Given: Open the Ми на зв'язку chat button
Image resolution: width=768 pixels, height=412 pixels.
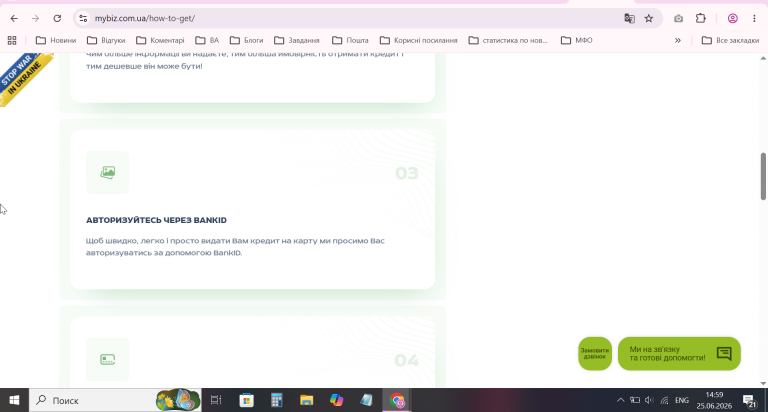Looking at the screenshot, I should pos(679,354).
